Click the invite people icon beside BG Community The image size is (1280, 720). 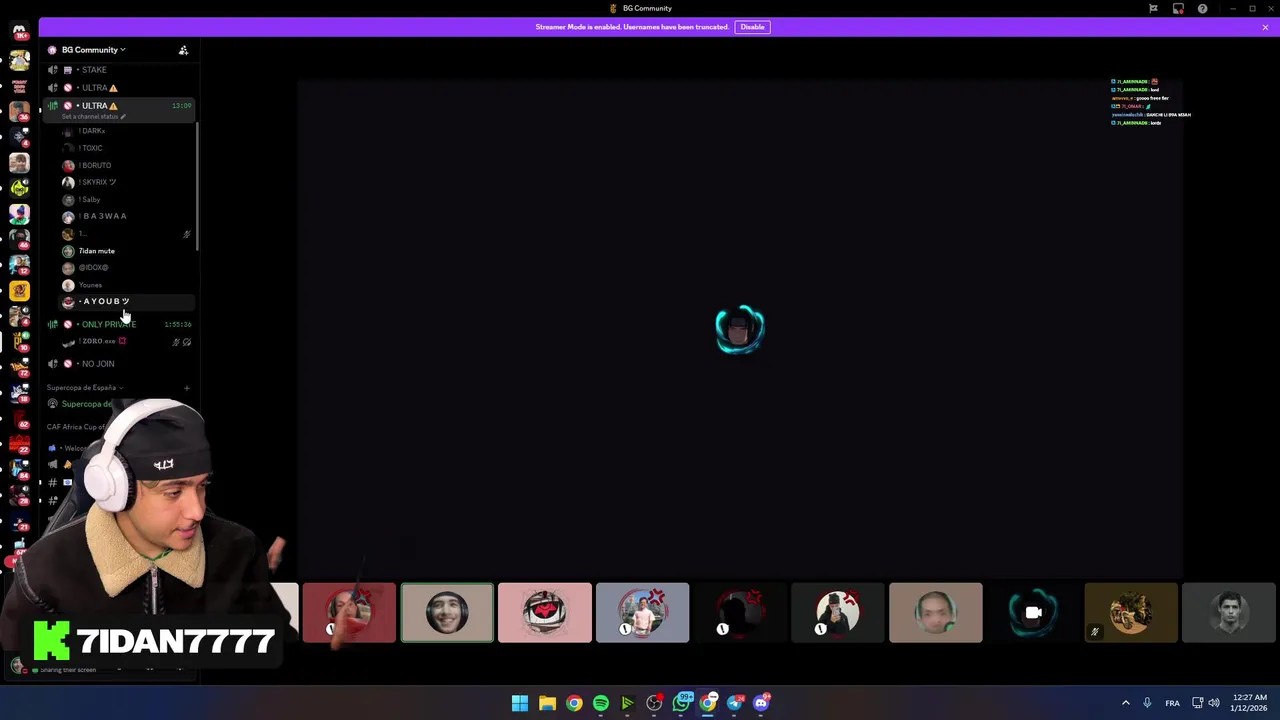pyautogui.click(x=183, y=50)
